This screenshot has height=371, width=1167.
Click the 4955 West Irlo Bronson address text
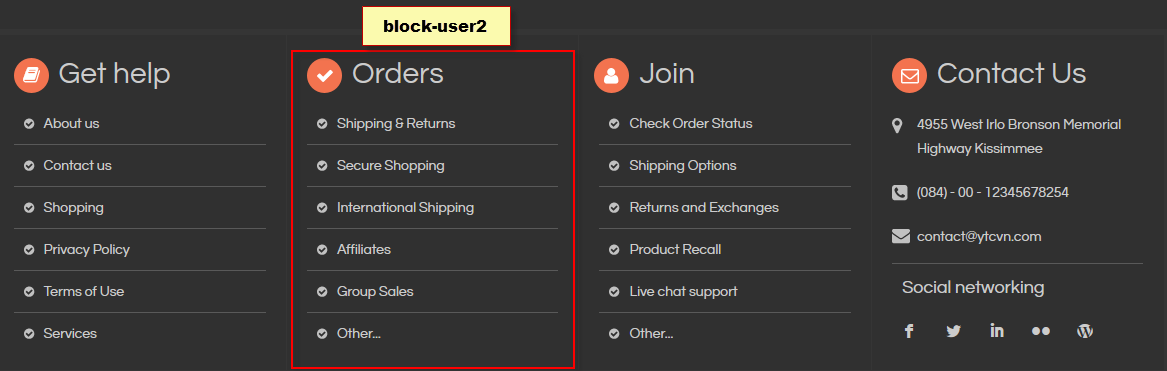click(1019, 136)
